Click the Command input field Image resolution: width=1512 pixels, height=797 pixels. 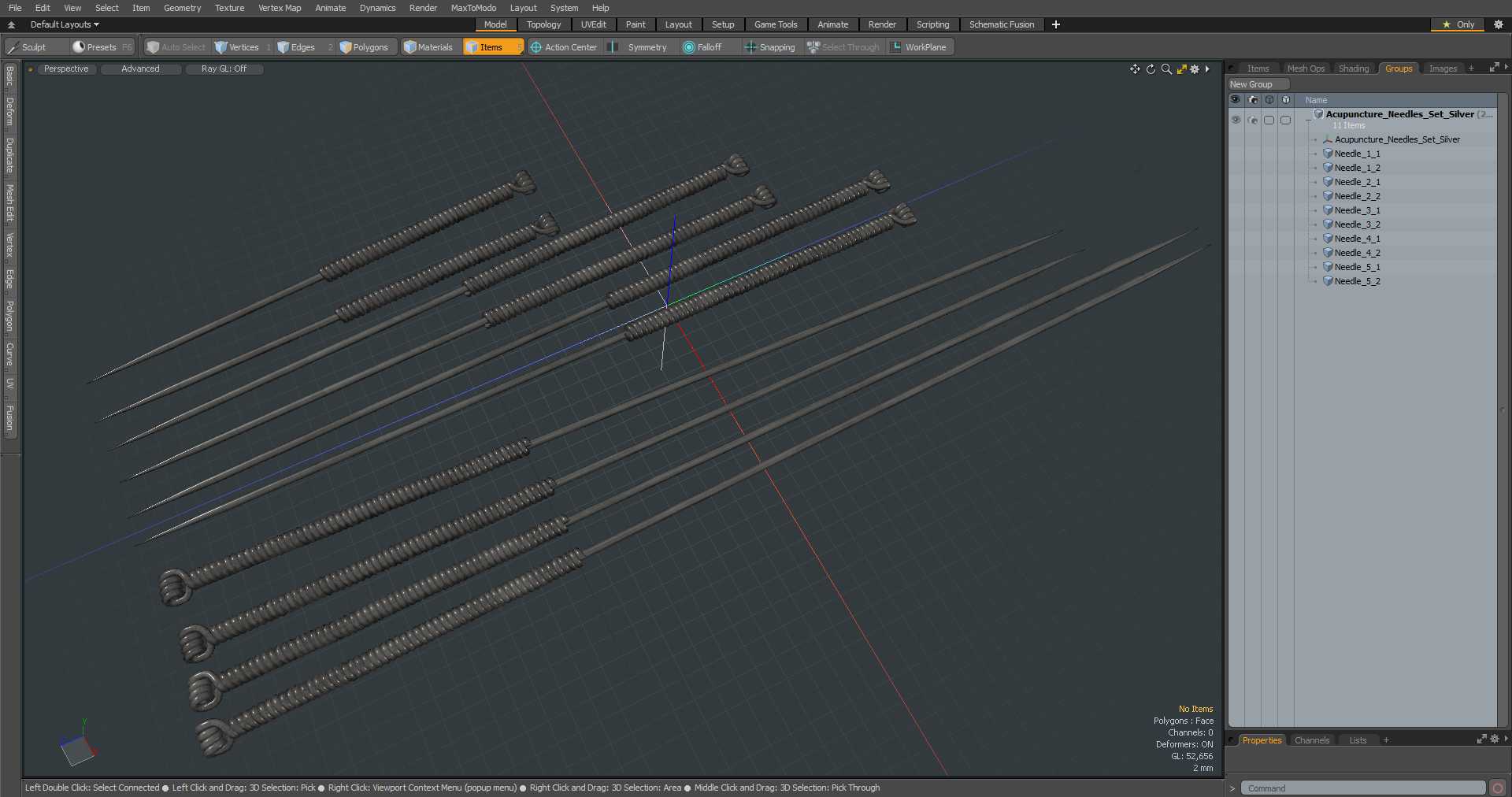tap(1362, 788)
